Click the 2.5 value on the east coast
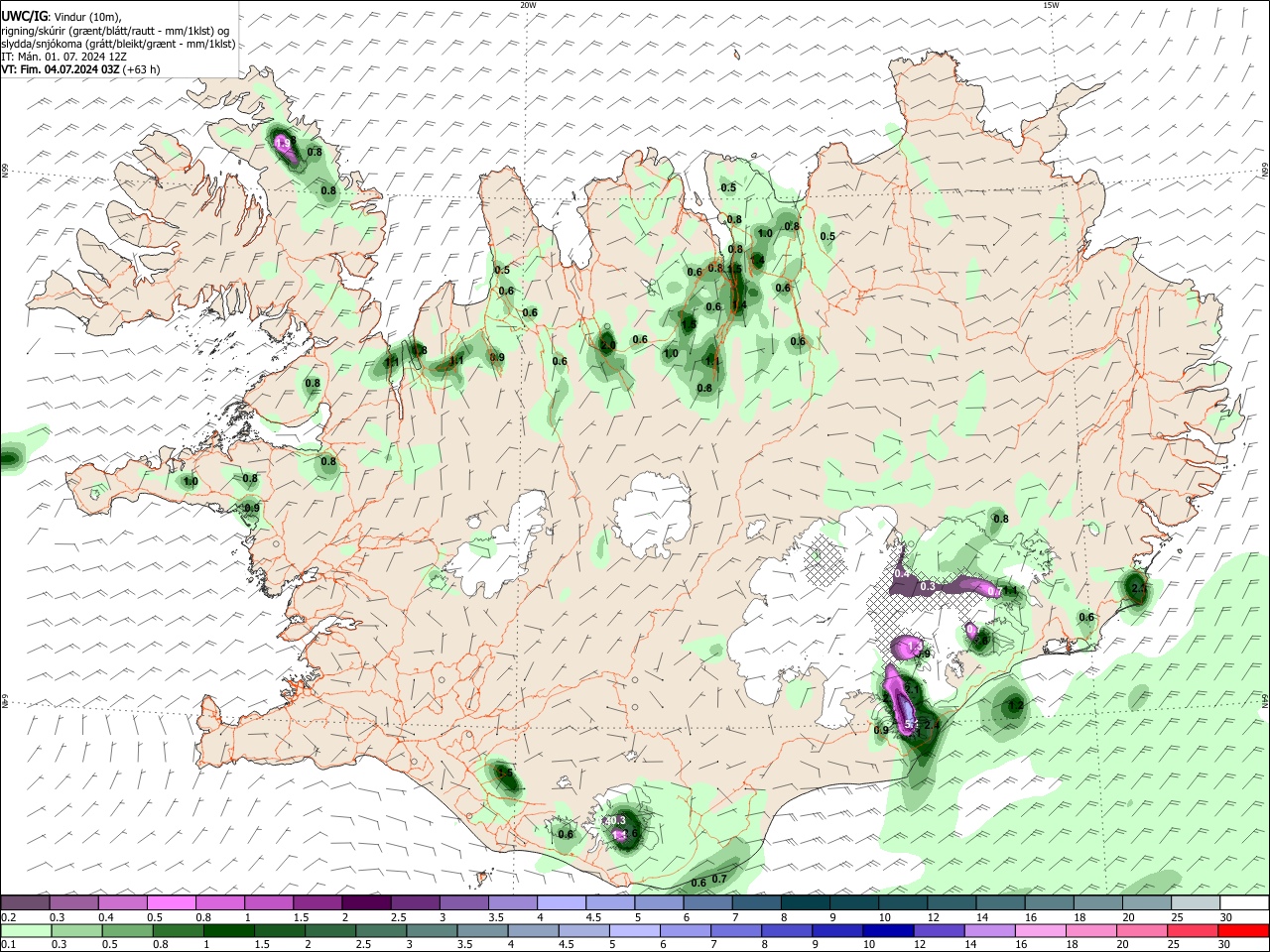 (1139, 588)
